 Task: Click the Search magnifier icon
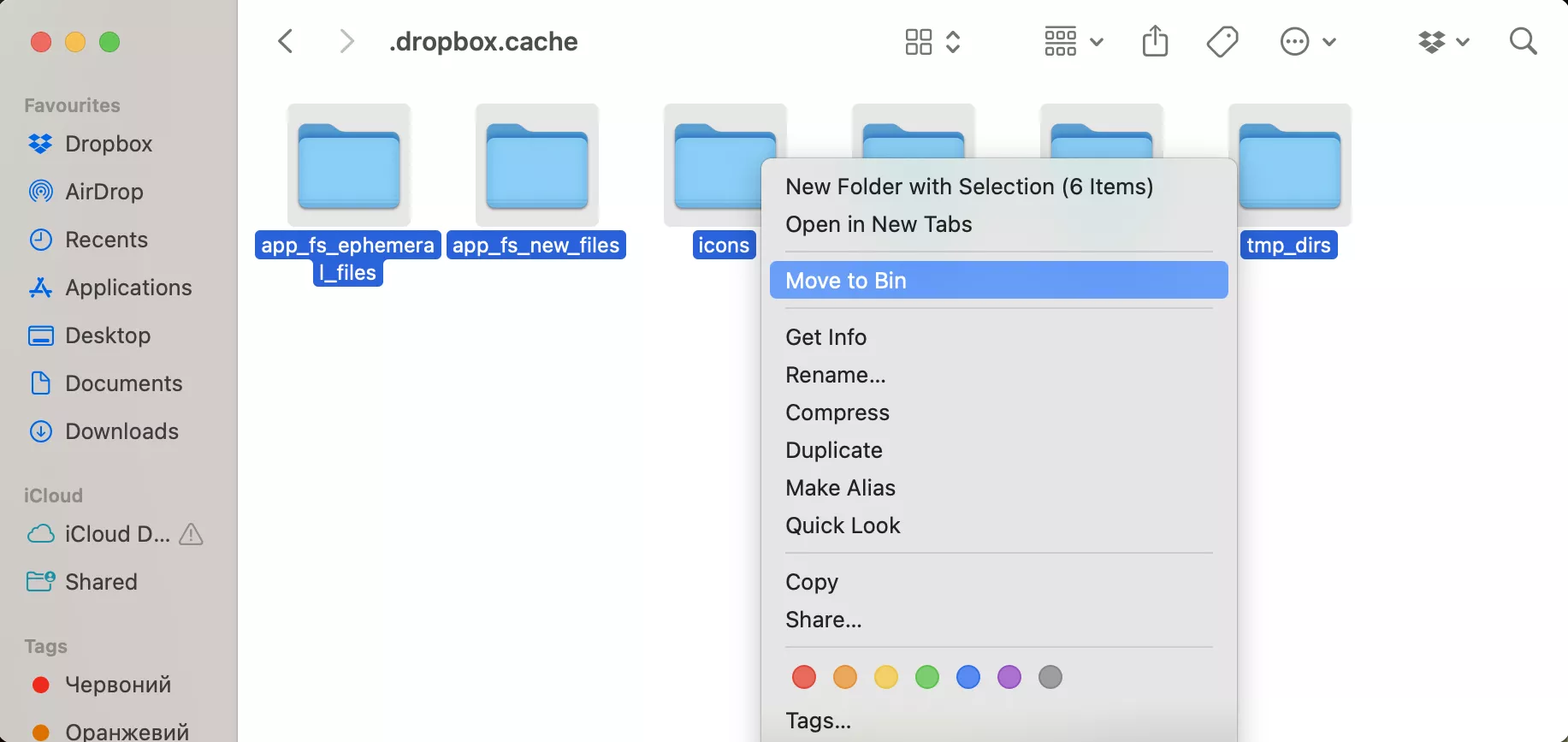click(1523, 41)
